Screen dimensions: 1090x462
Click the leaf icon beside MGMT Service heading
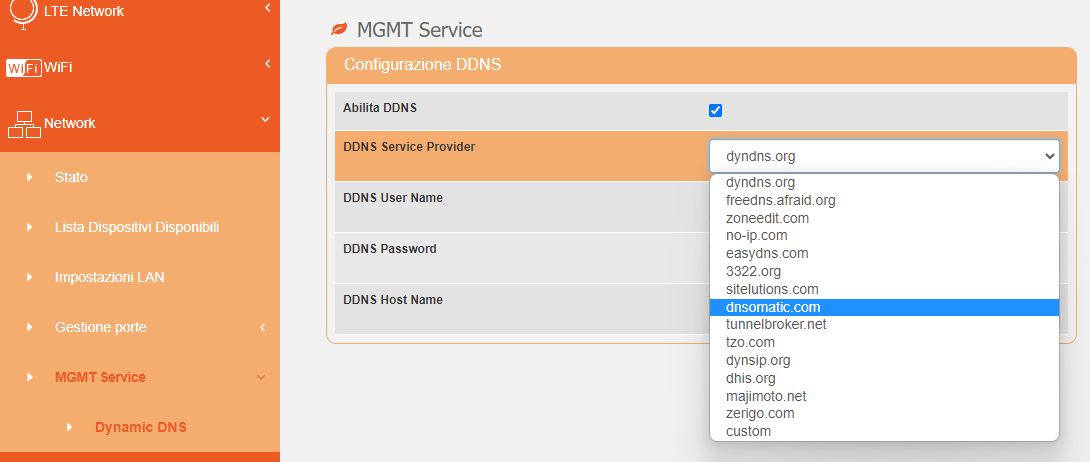[x=340, y=30]
